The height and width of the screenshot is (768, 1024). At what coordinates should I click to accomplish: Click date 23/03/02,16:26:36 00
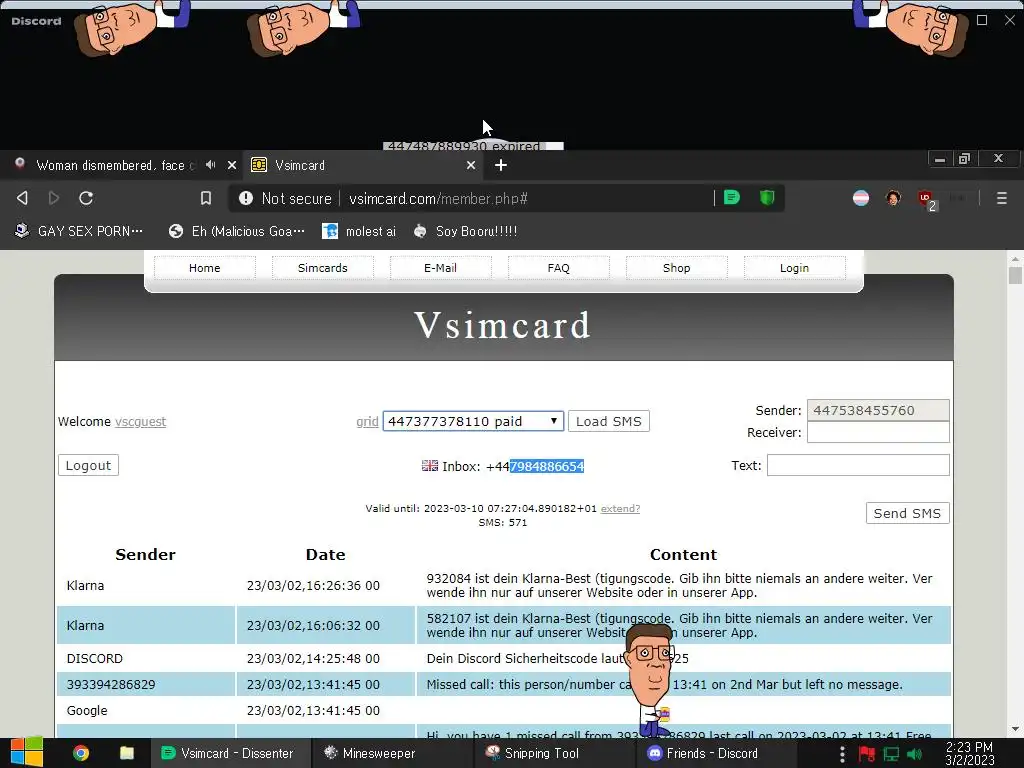313,585
